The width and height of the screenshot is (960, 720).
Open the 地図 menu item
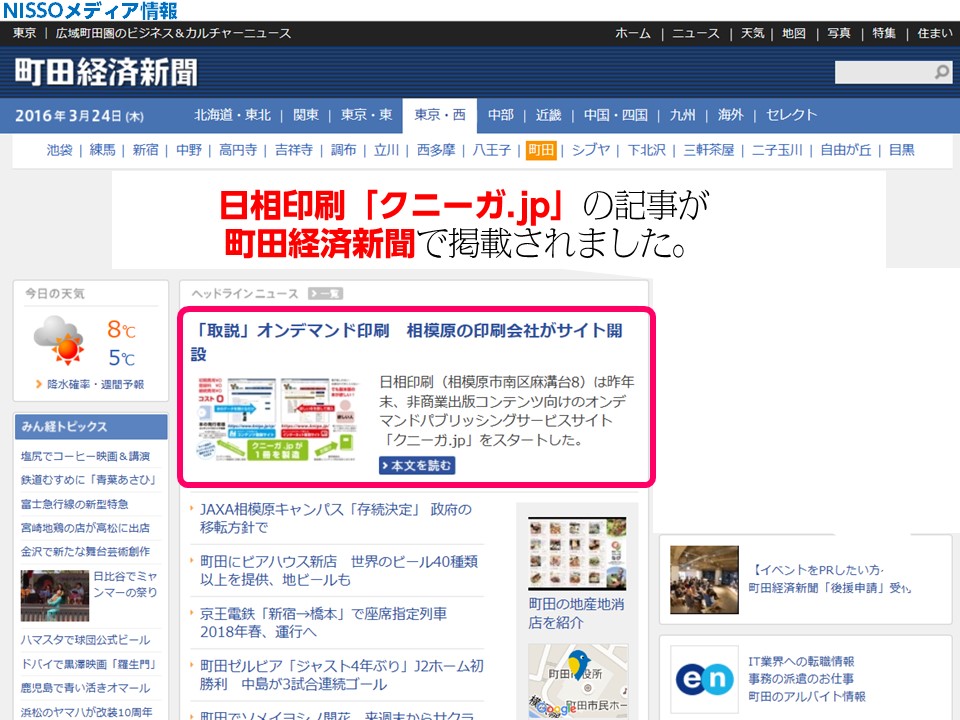coord(793,33)
